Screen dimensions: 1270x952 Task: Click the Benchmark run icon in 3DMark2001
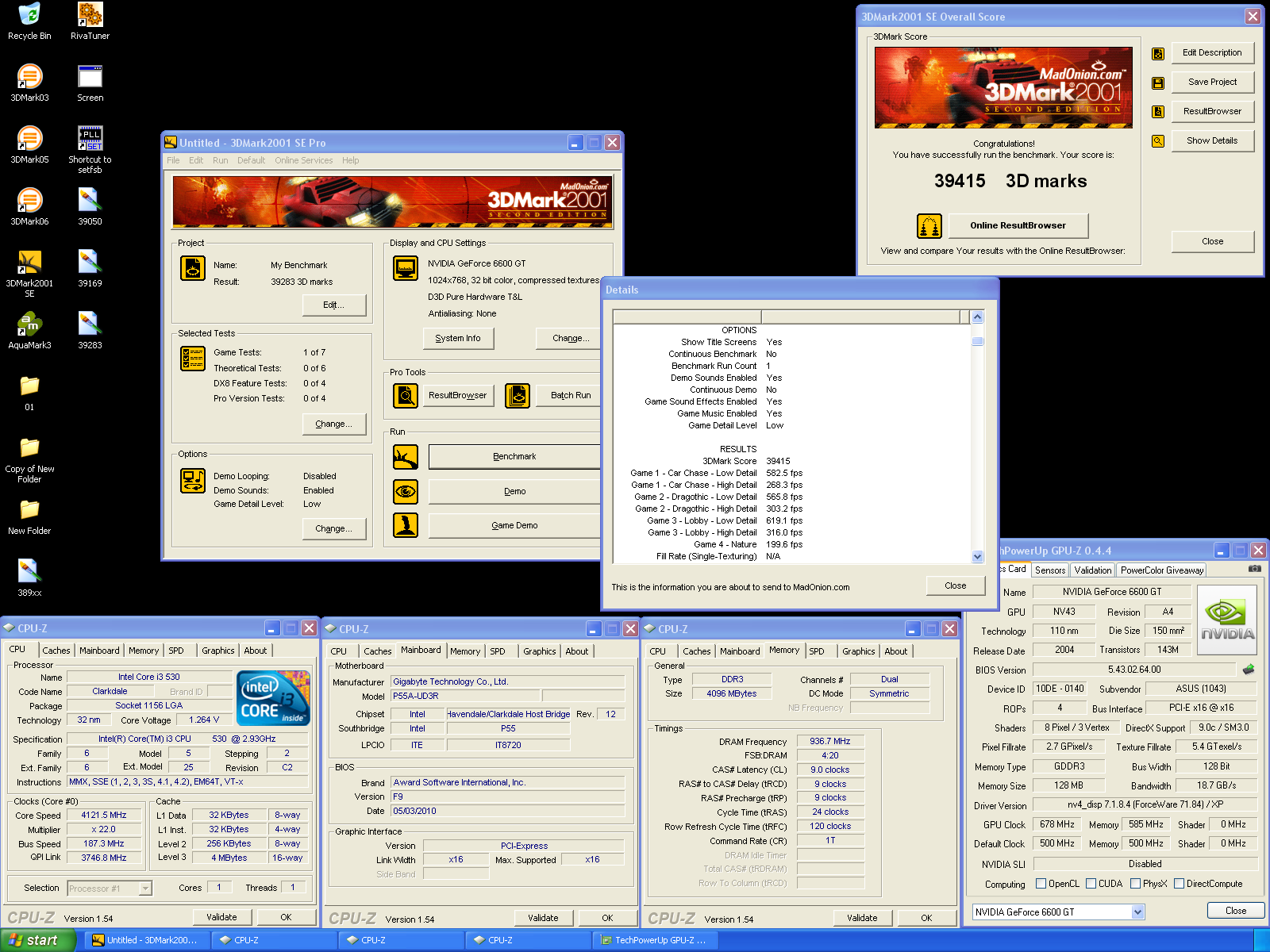point(406,457)
